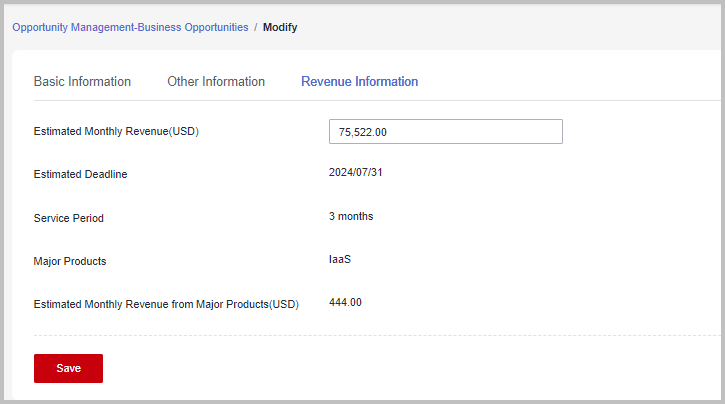Select the IaaS major product value
This screenshot has height=404, width=725.
pyautogui.click(x=340, y=259)
